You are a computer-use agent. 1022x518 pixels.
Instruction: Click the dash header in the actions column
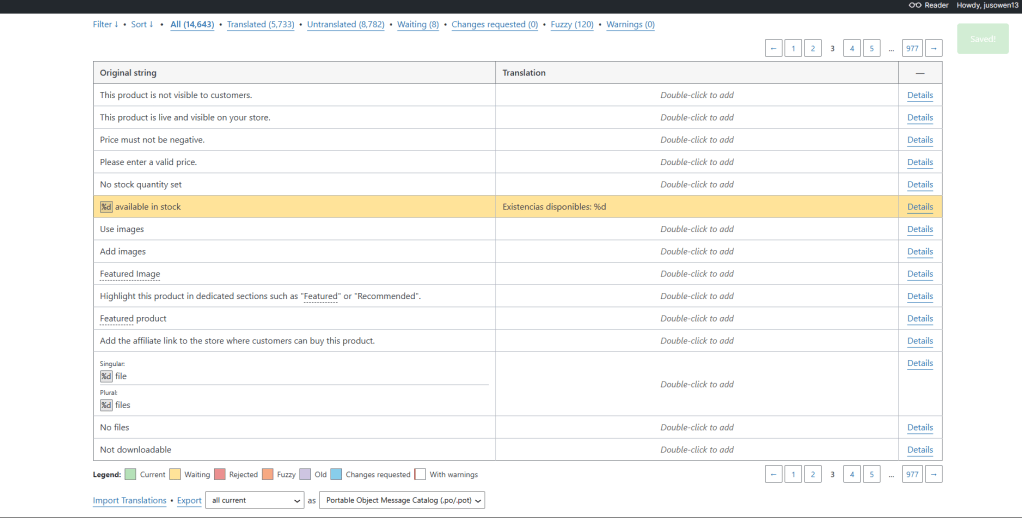coord(920,73)
